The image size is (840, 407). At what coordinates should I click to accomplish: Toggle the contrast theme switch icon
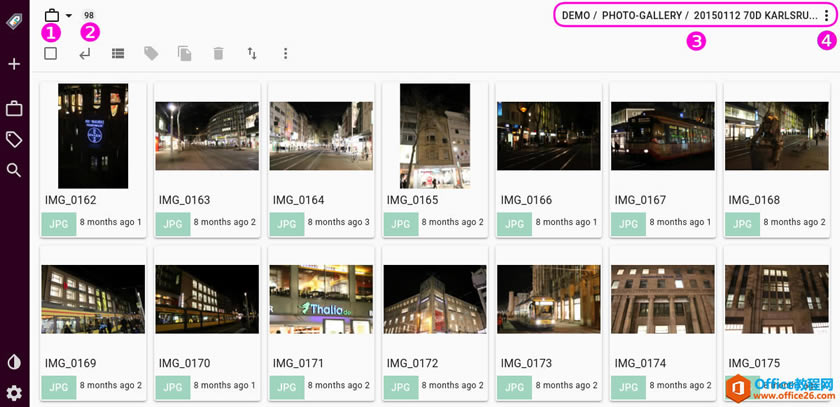pyautogui.click(x=14, y=362)
